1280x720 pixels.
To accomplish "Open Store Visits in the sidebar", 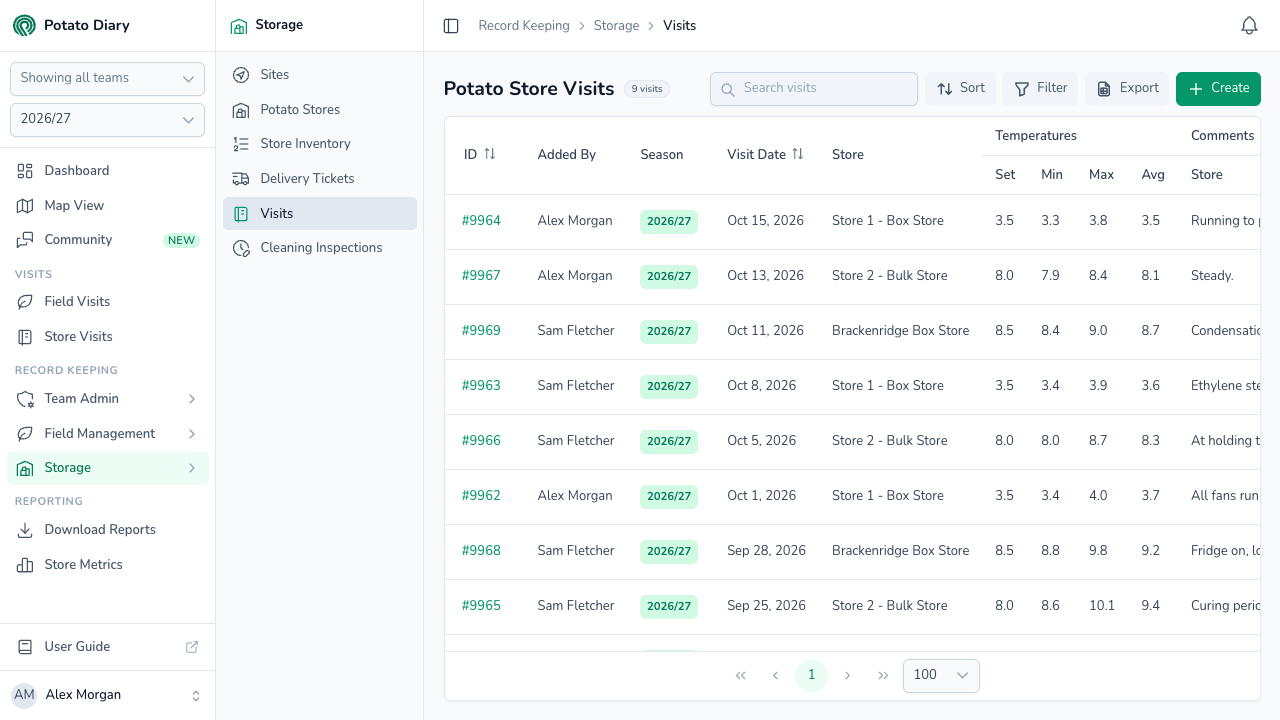I will [x=107, y=336].
